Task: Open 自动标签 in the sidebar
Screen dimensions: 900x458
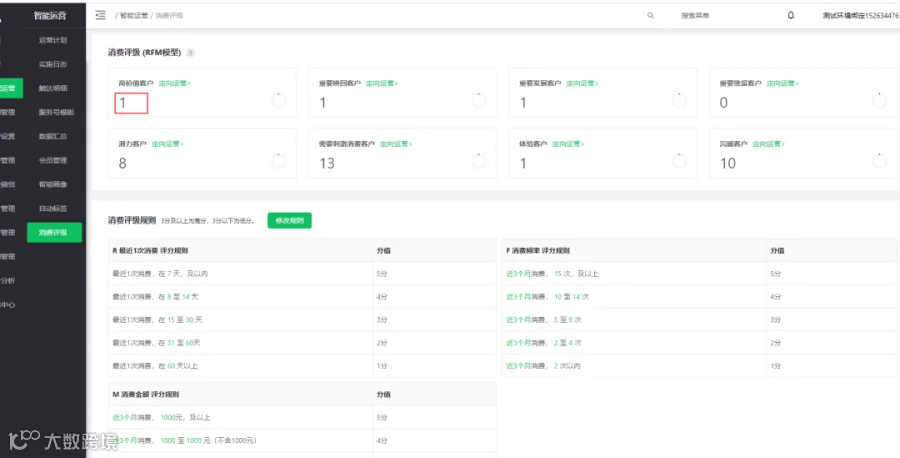Action: coord(53,209)
